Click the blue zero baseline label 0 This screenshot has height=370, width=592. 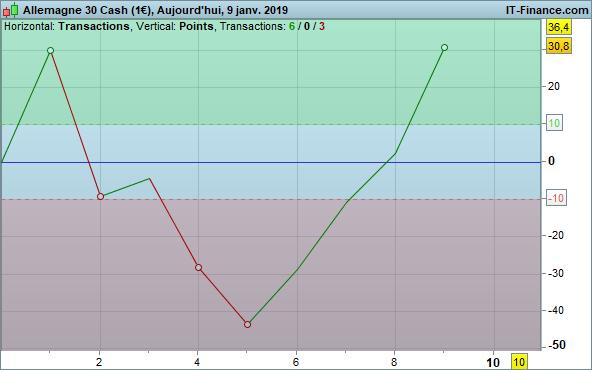point(551,161)
